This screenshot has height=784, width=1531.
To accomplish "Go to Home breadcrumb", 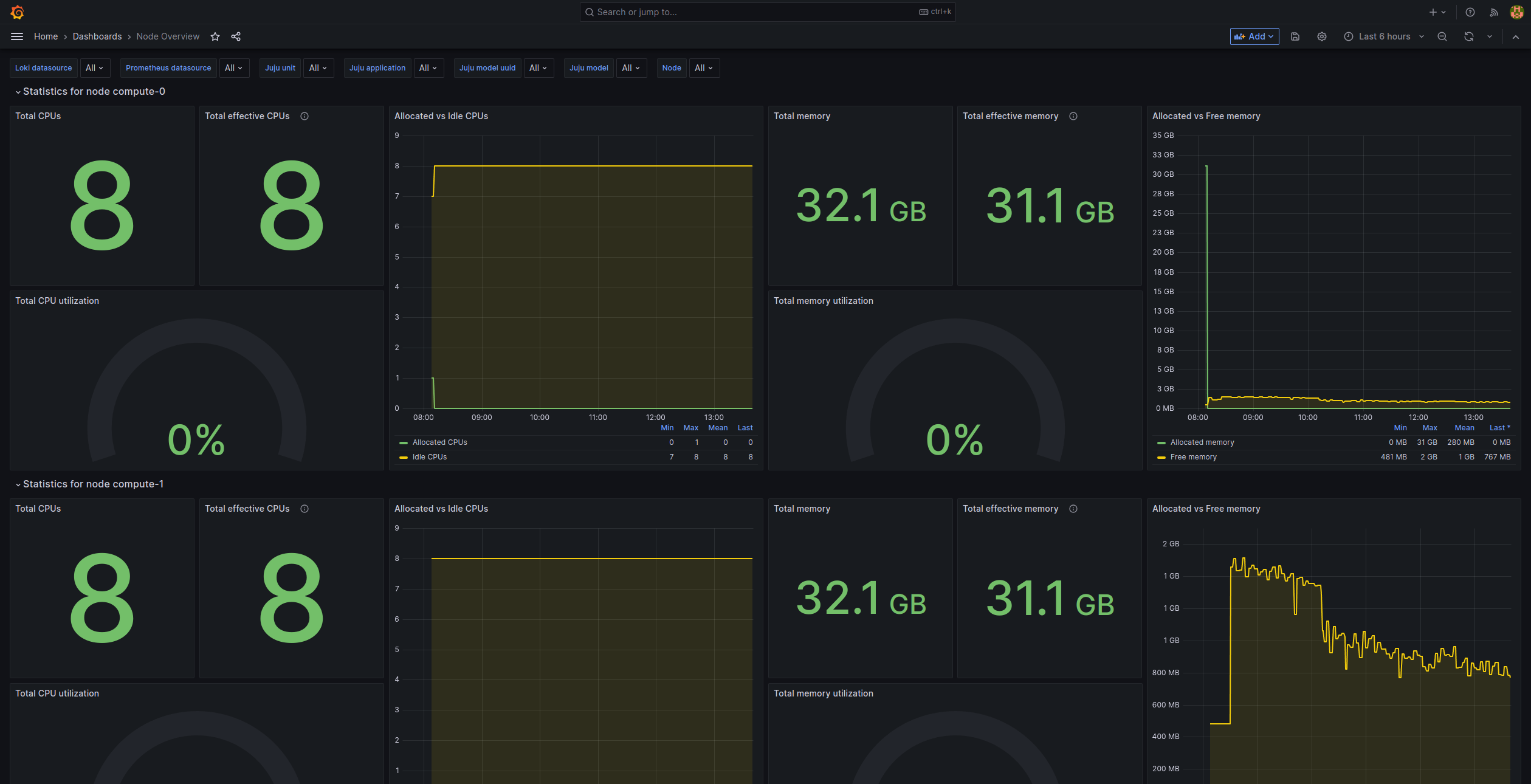I will tap(46, 36).
